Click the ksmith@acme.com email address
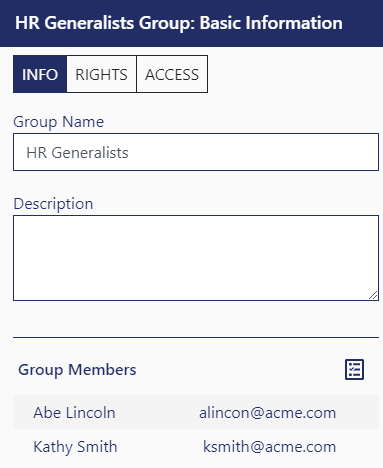Image resolution: width=383 pixels, height=468 pixels. pos(269,447)
